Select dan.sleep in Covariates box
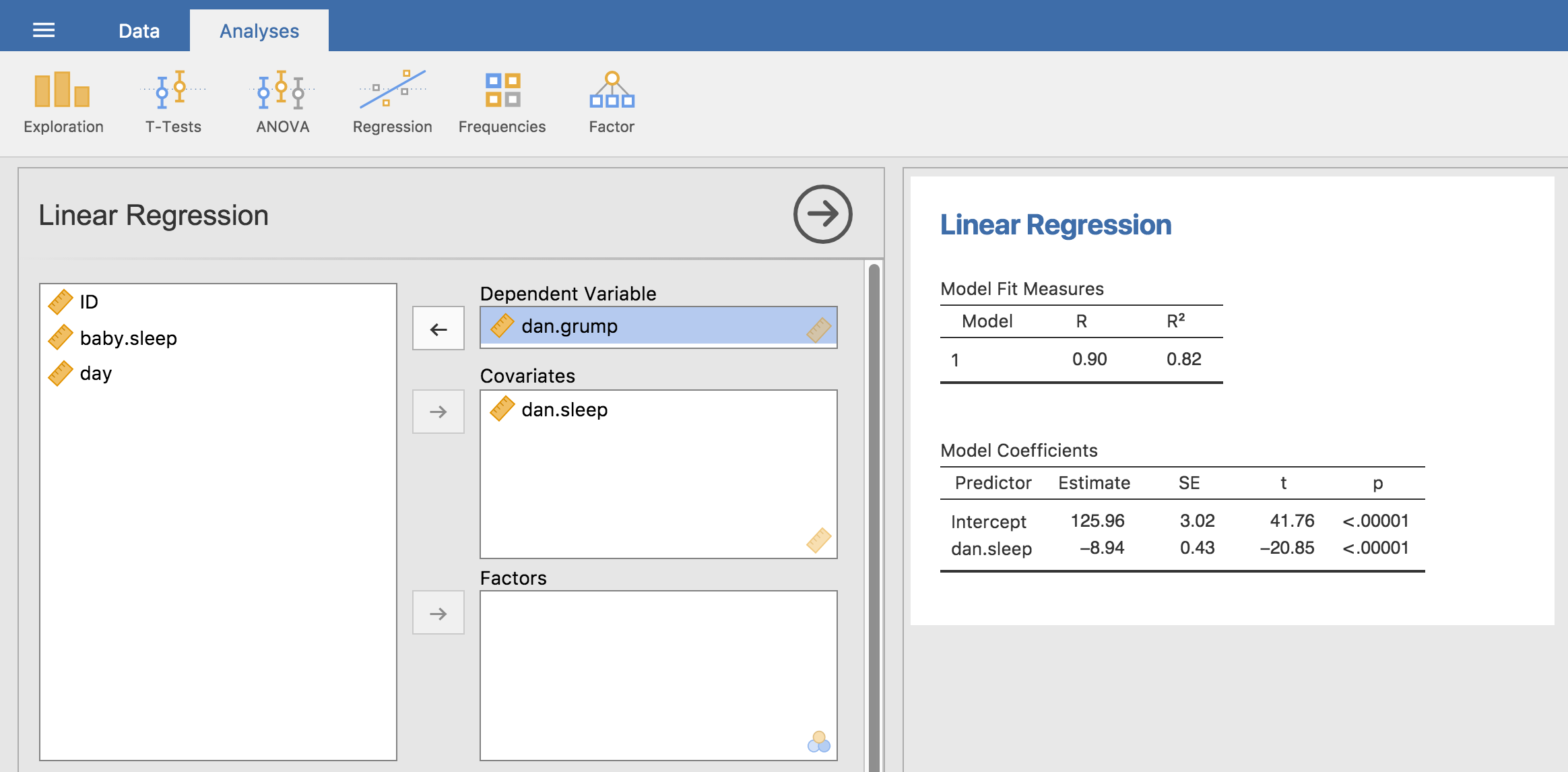This screenshot has height=772, width=1568. tap(659, 410)
